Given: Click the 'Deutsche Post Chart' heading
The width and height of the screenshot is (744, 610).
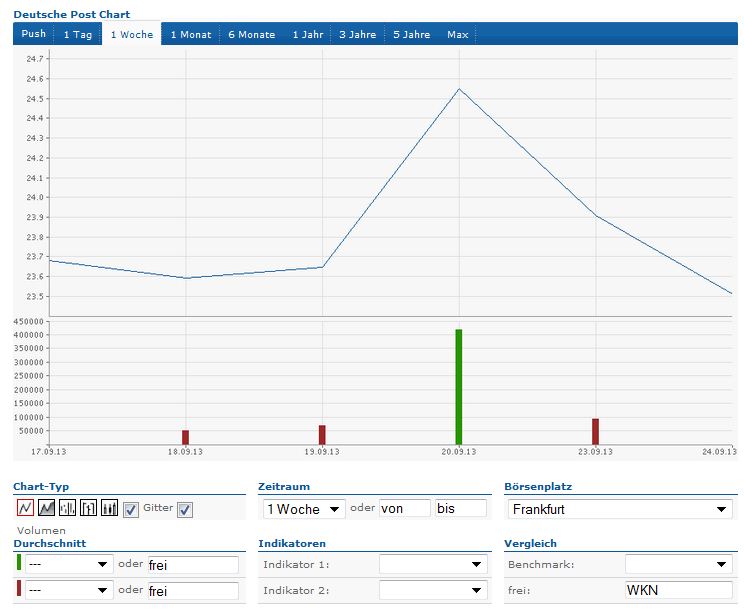Looking at the screenshot, I should pyautogui.click(x=72, y=14).
